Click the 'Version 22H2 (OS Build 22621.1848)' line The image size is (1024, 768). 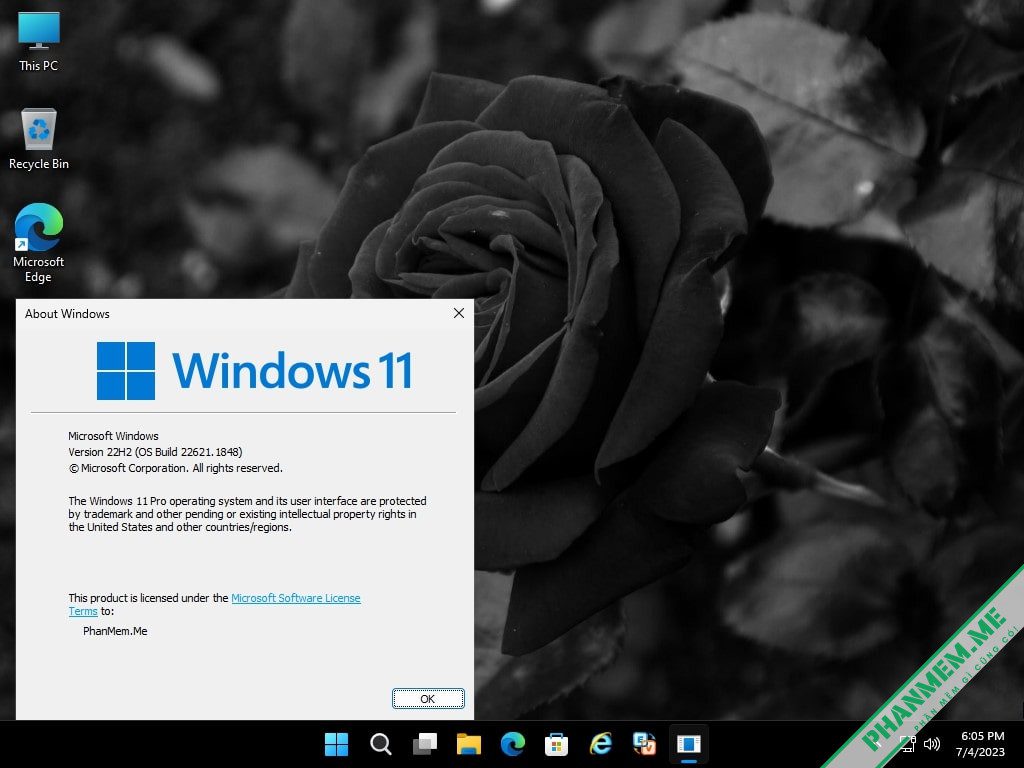pos(155,452)
